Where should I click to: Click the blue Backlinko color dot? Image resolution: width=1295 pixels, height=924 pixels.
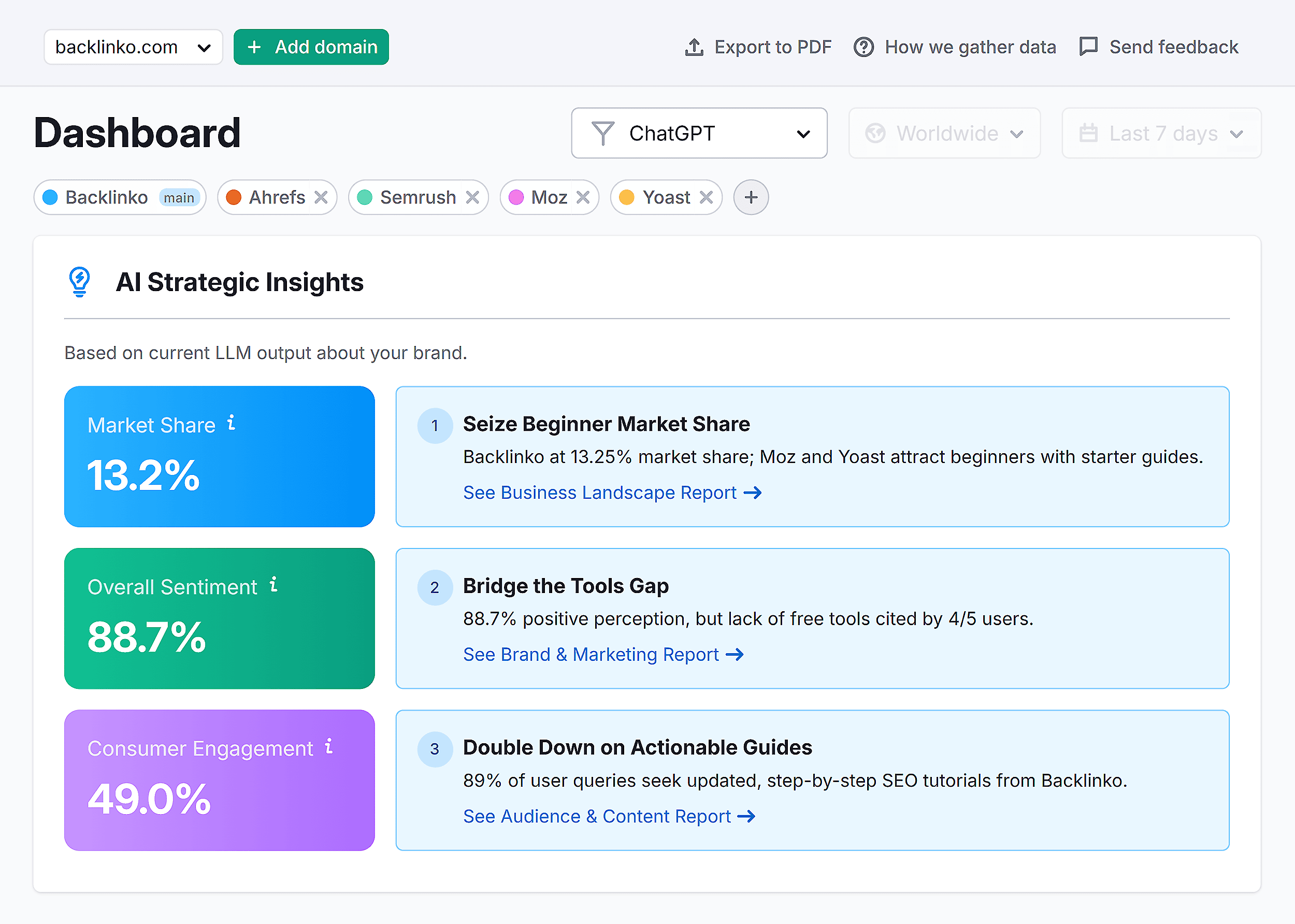(x=50, y=197)
